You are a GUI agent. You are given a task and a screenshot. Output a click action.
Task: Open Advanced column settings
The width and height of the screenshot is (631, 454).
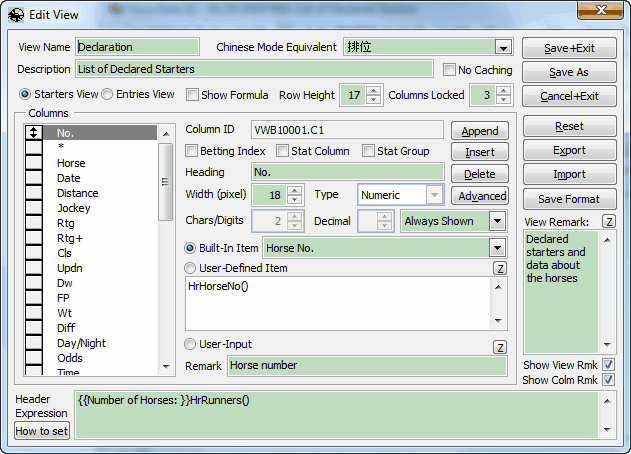[480, 196]
